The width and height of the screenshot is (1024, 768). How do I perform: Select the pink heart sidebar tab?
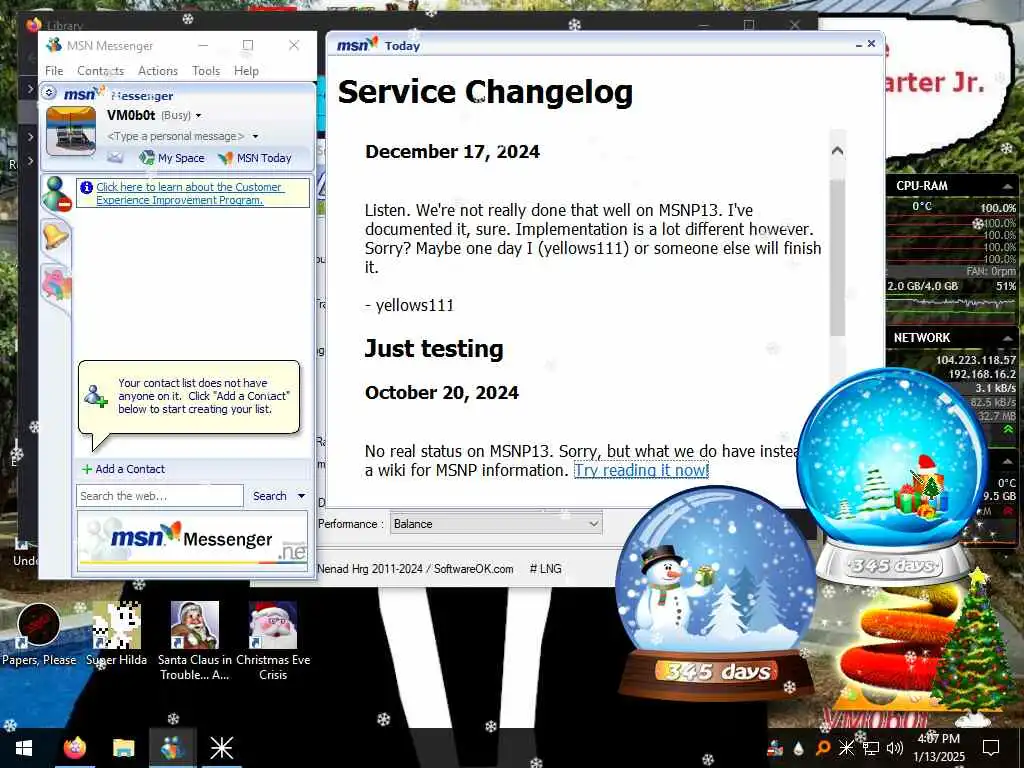[x=56, y=285]
